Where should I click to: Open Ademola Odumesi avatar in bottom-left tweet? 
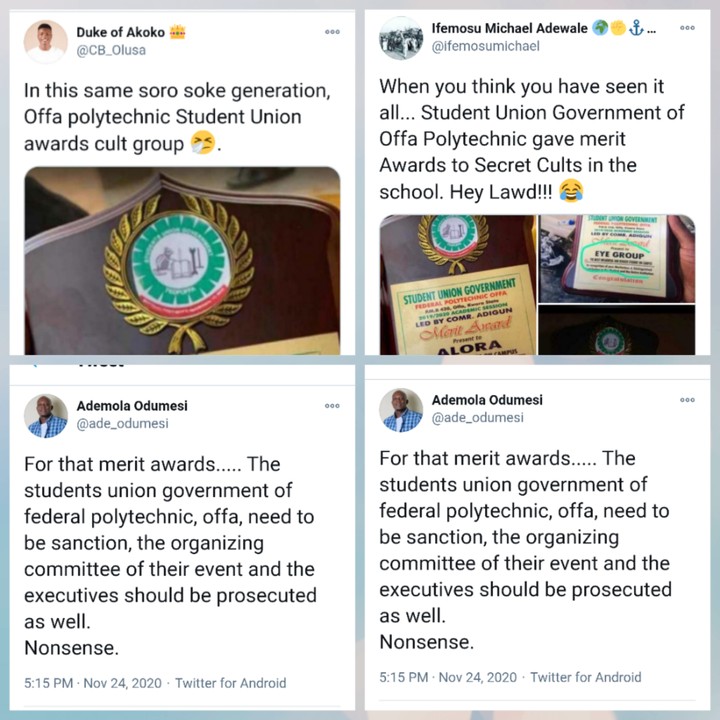point(45,416)
